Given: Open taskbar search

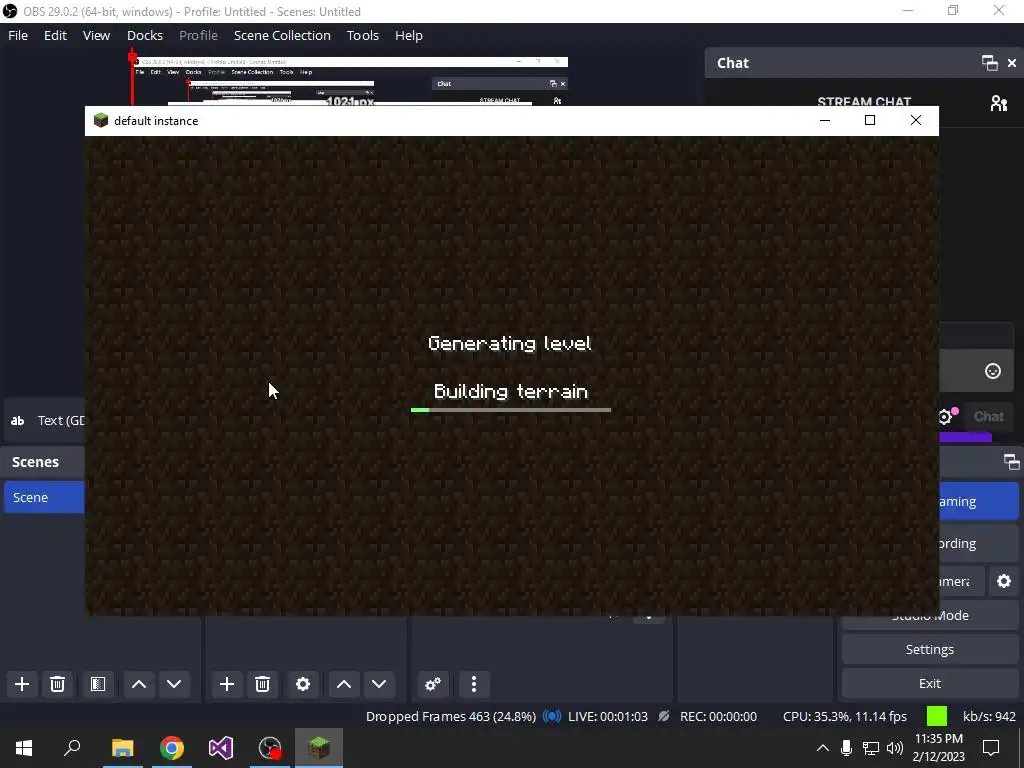Looking at the screenshot, I should [72, 748].
